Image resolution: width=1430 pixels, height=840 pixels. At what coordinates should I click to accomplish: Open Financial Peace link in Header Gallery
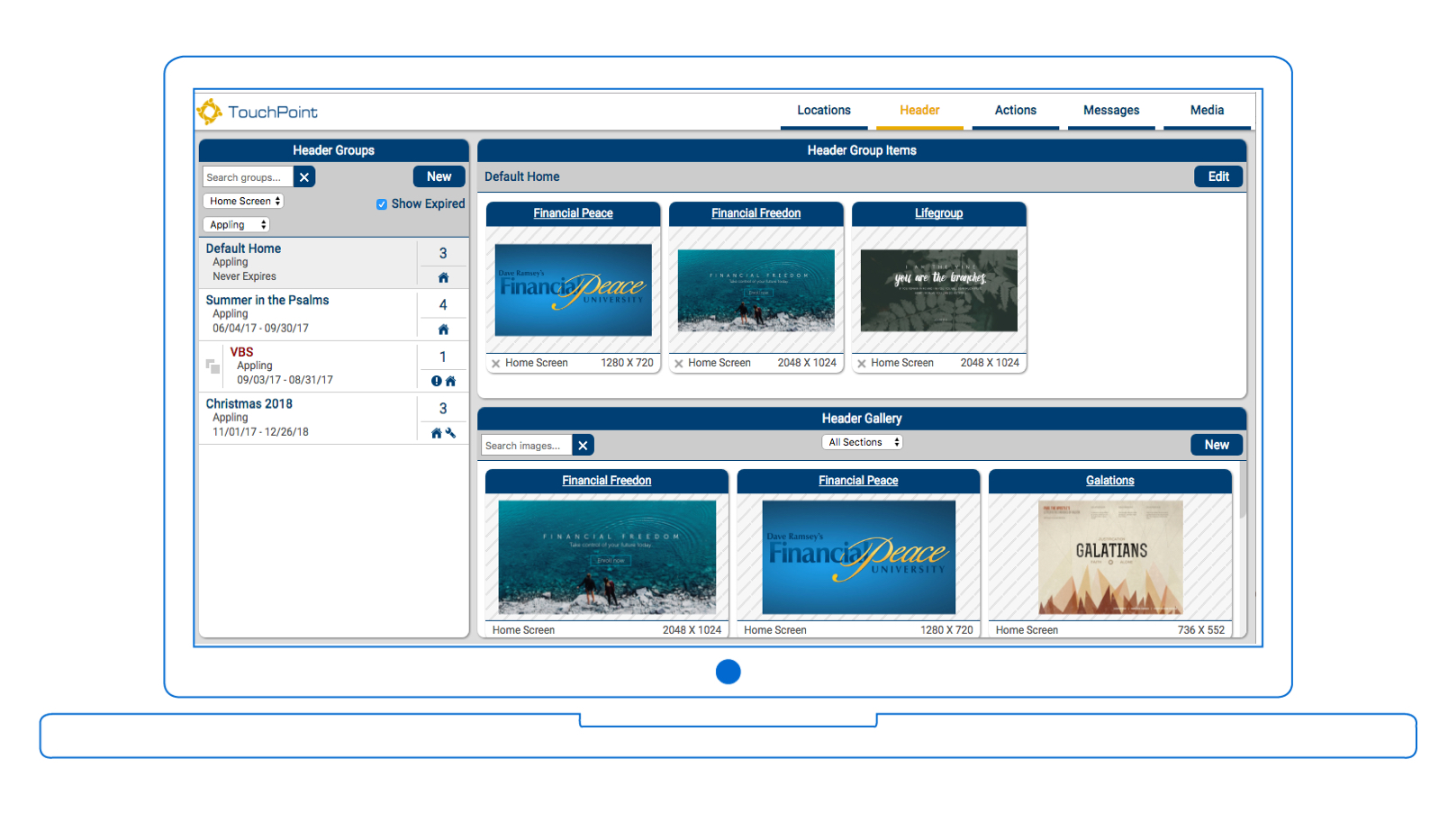[858, 481]
